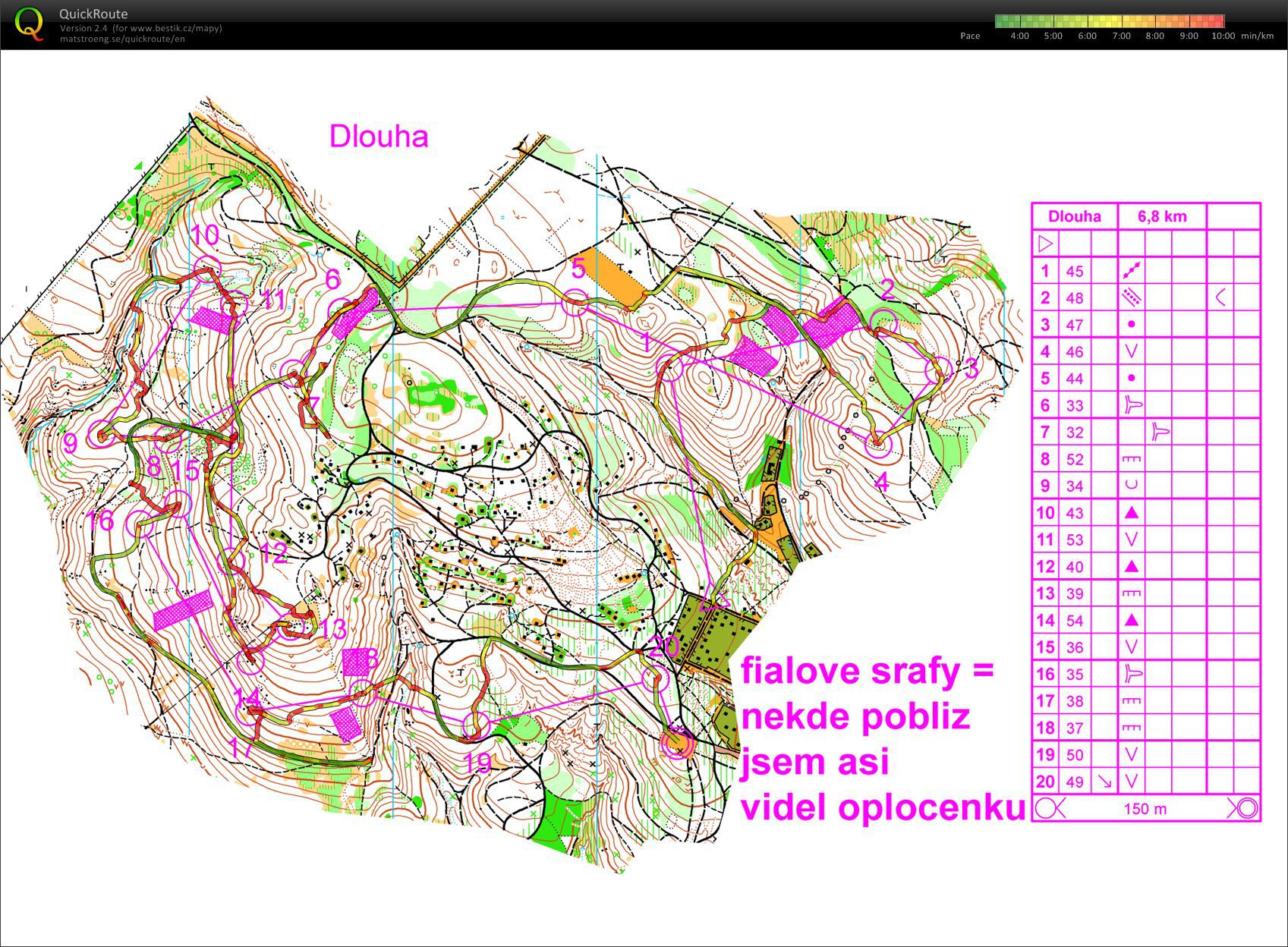
Task: Click the 'Dlouha' table header cell
Action: (x=1075, y=216)
